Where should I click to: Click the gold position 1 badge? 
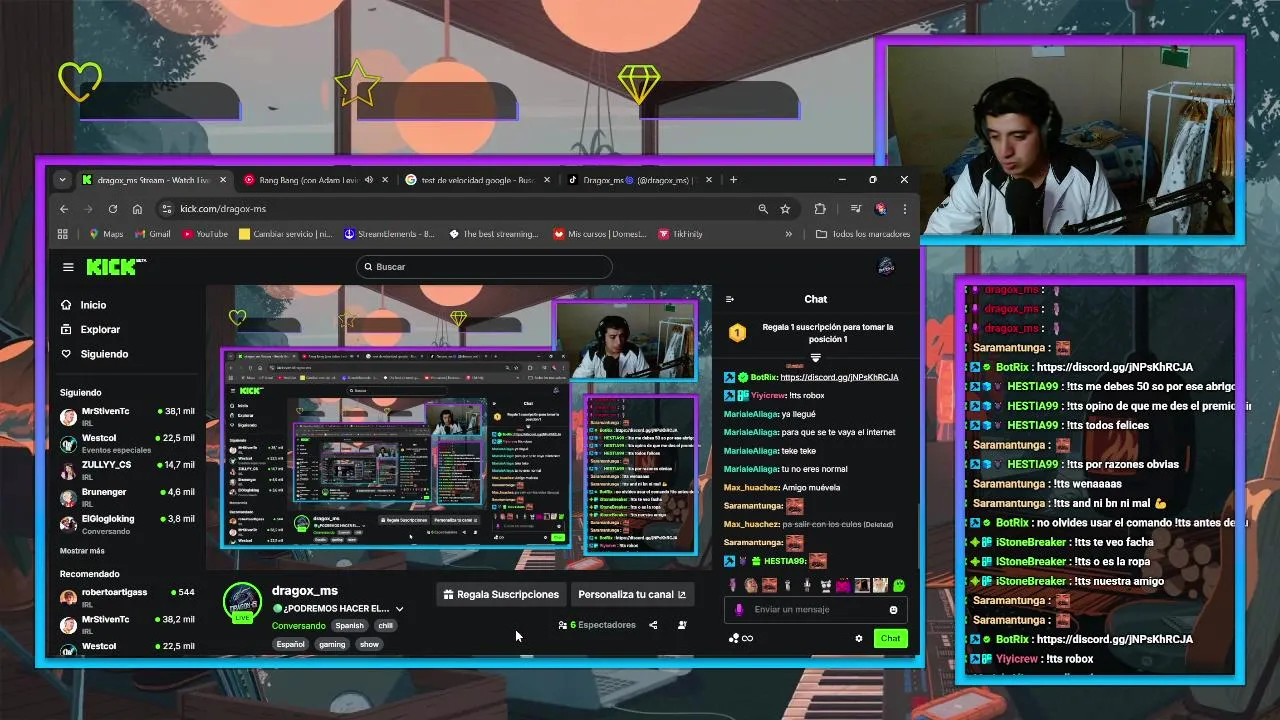(x=737, y=333)
